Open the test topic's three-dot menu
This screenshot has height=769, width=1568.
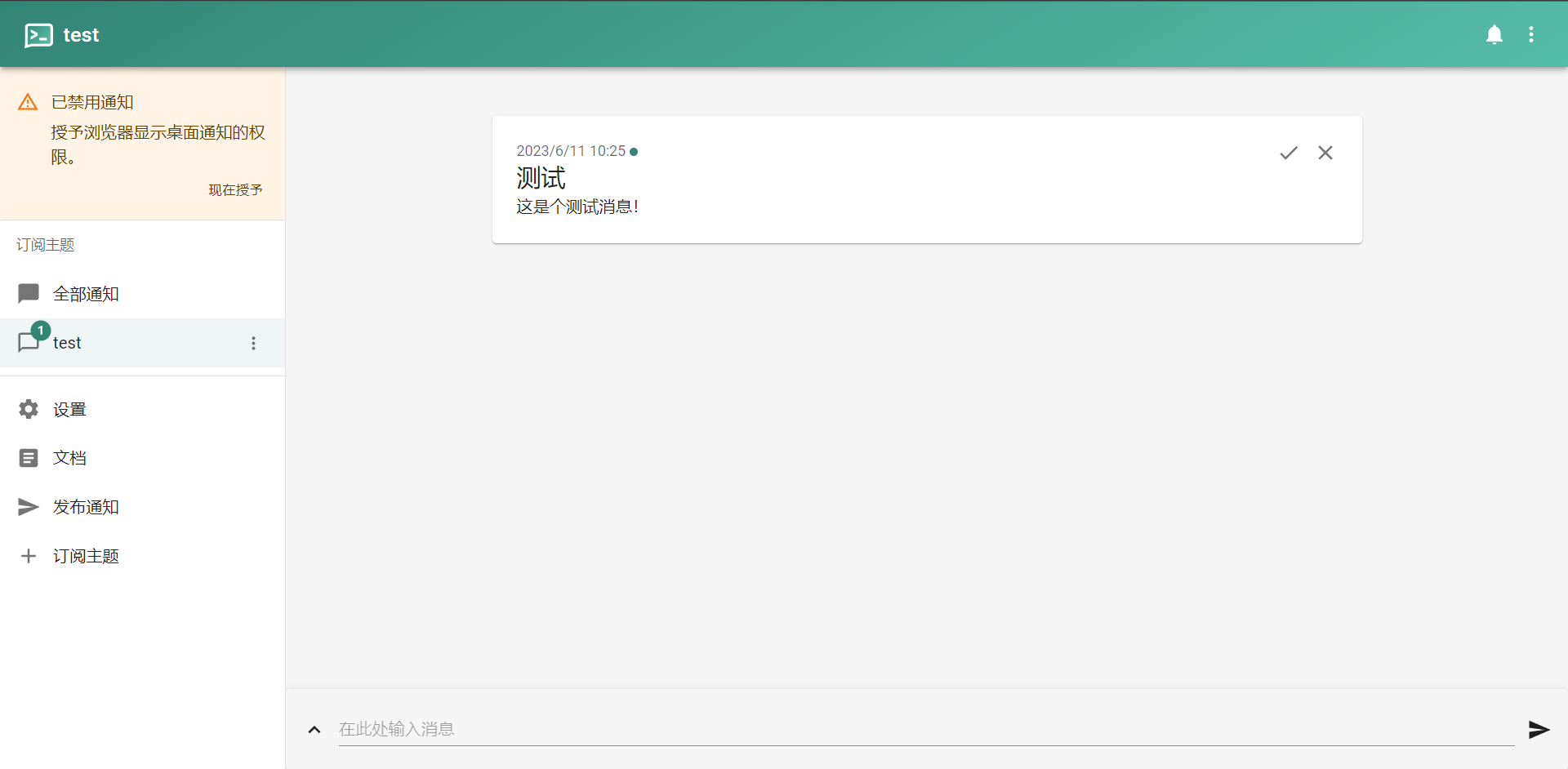click(x=253, y=343)
